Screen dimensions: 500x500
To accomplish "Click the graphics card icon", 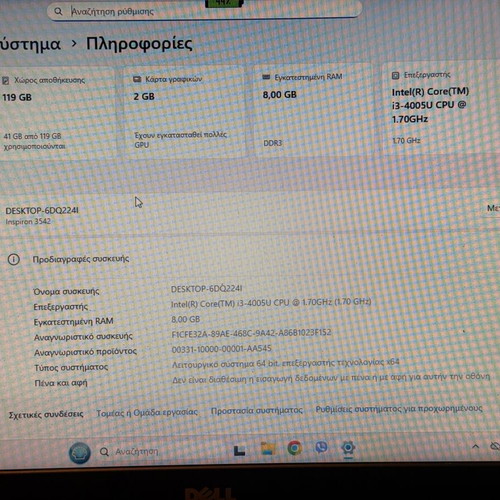I will pyautogui.click(x=137, y=79).
